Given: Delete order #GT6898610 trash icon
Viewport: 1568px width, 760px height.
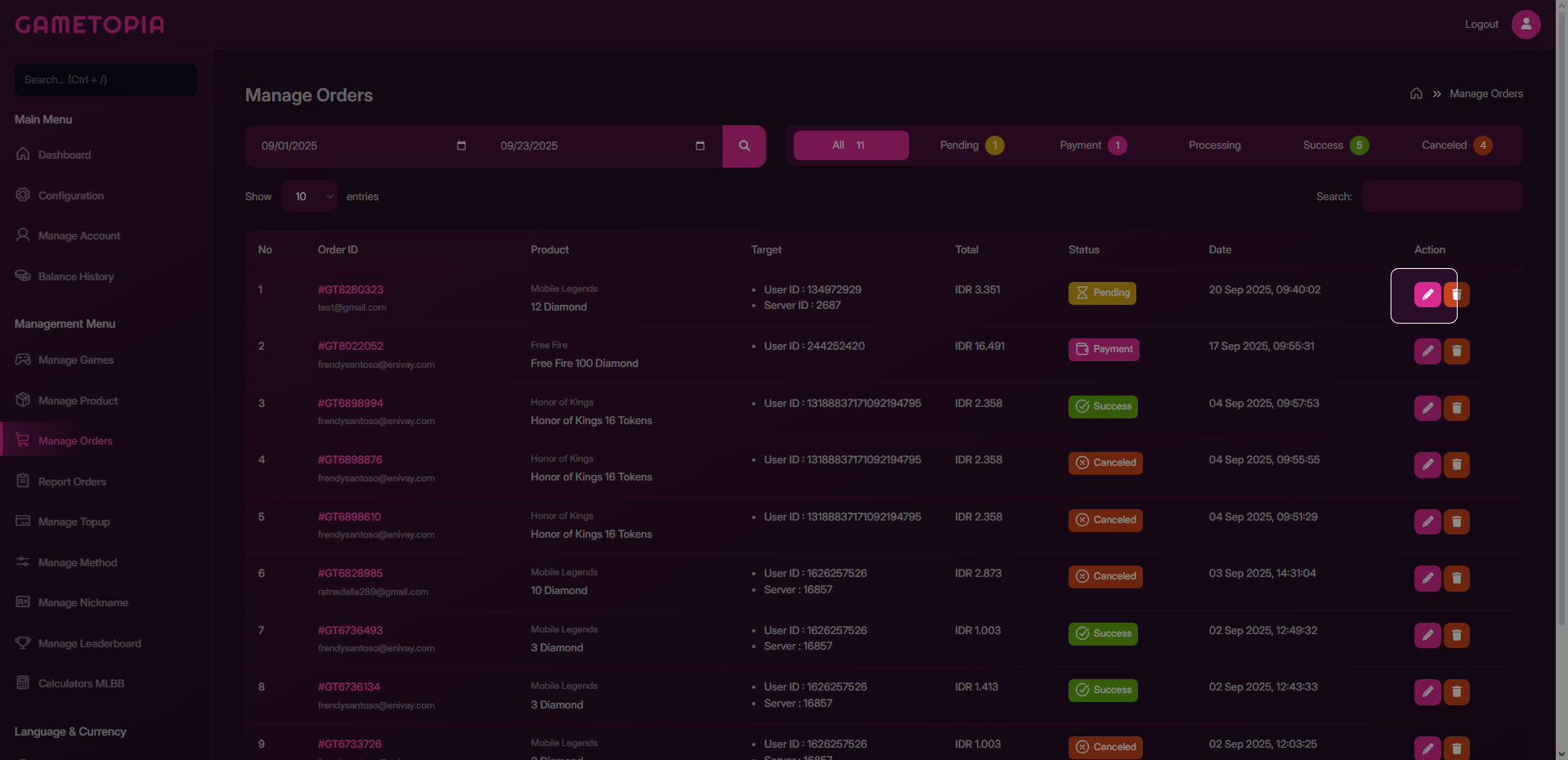Looking at the screenshot, I should coord(1457,521).
